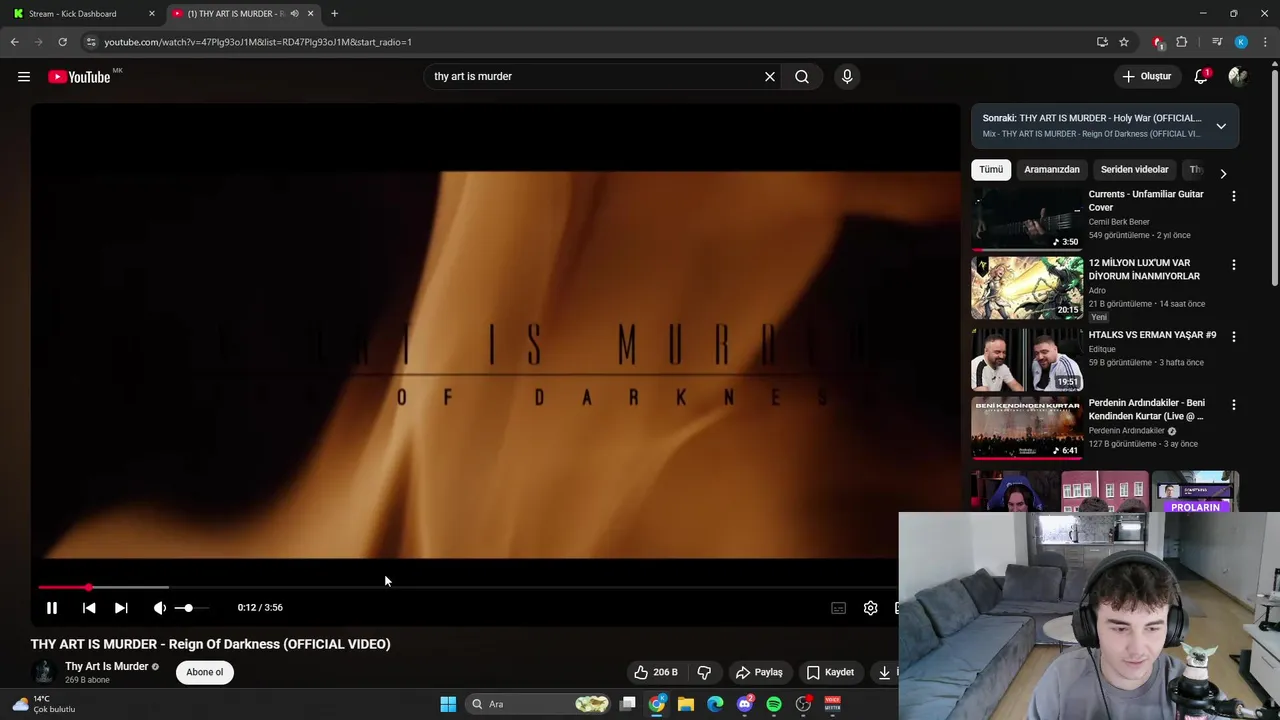
Task: Skip to the next video in the mix
Action: [121, 608]
